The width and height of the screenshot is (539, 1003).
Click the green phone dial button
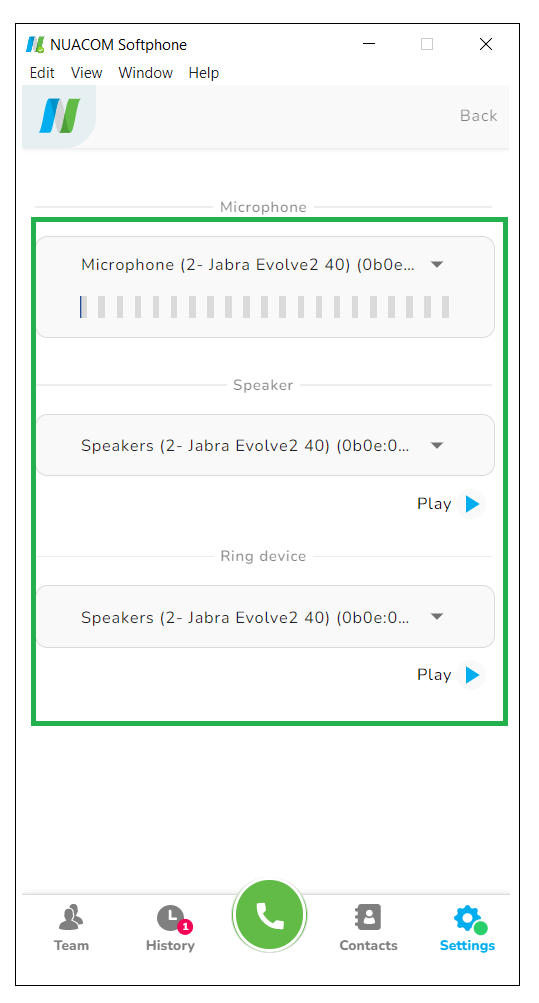click(x=269, y=915)
